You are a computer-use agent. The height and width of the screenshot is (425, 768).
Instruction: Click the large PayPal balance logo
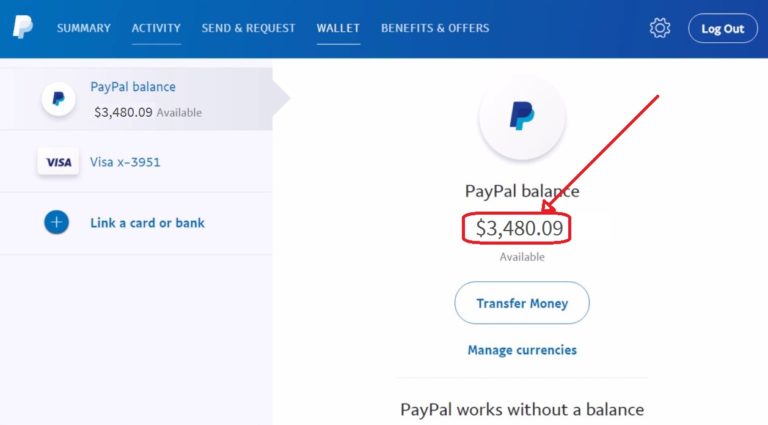coord(522,117)
